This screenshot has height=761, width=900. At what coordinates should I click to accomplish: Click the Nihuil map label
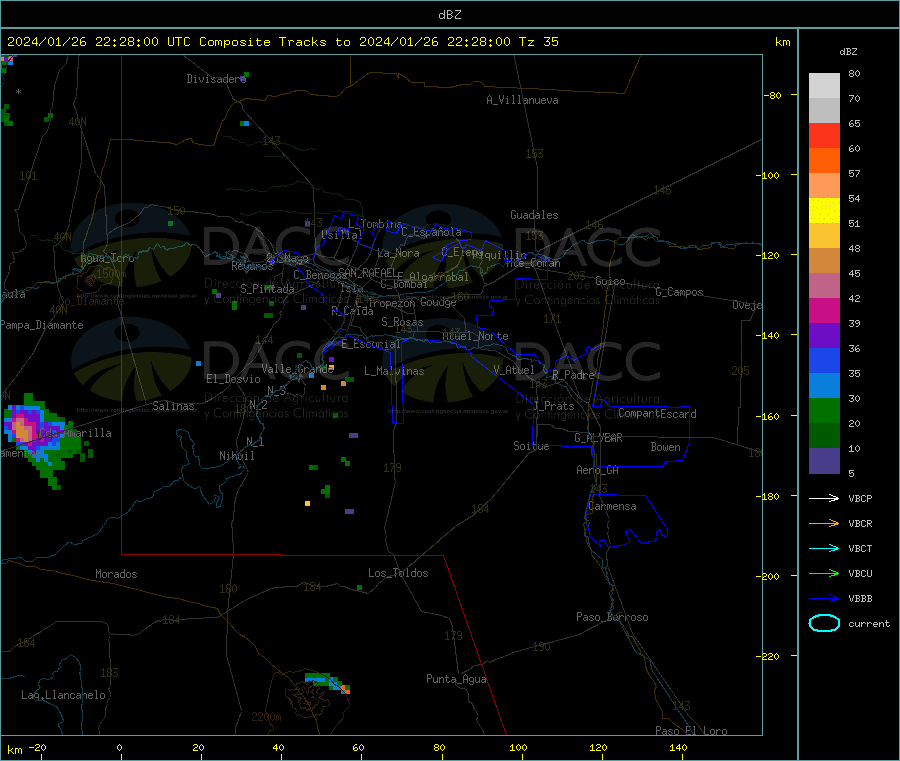pos(237,456)
